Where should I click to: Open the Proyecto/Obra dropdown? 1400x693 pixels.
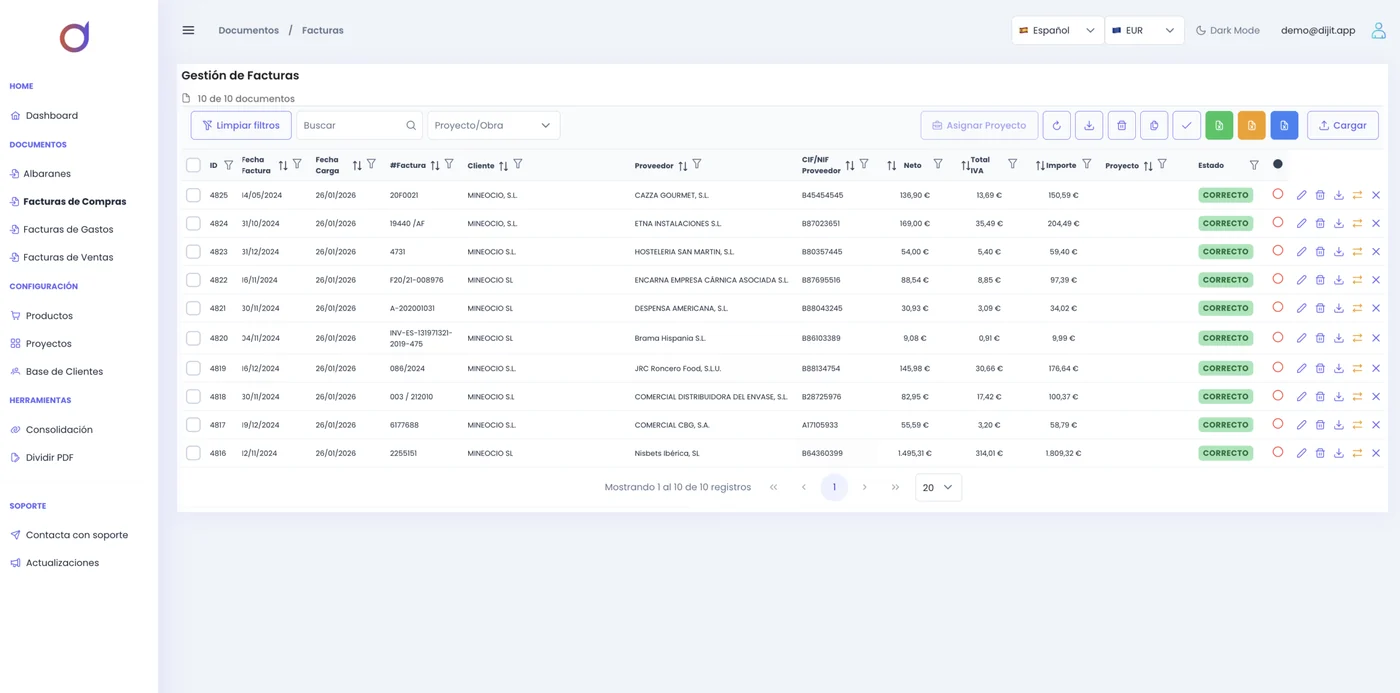494,125
